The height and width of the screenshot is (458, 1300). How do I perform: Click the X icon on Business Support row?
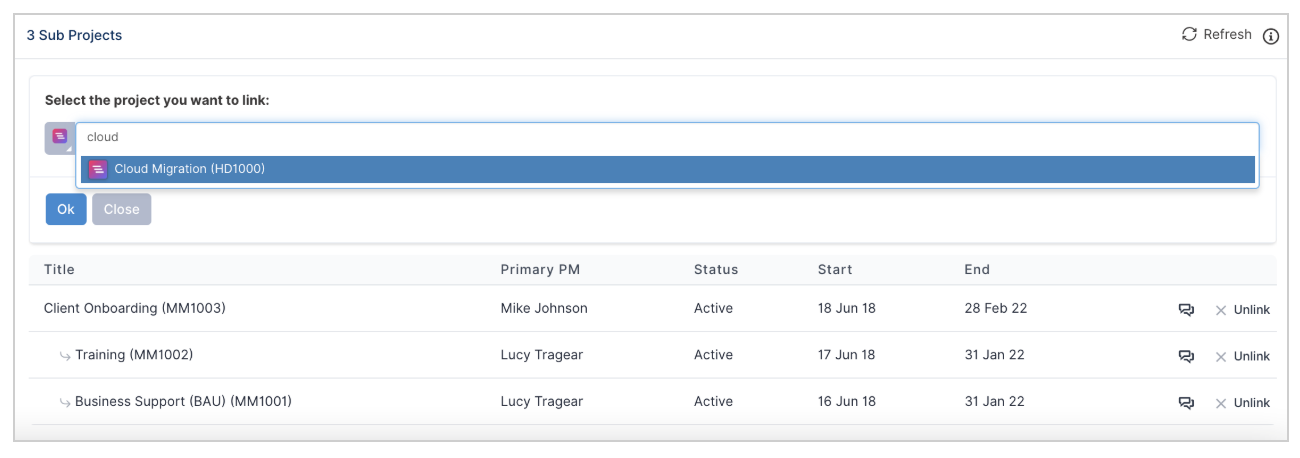click(1220, 403)
